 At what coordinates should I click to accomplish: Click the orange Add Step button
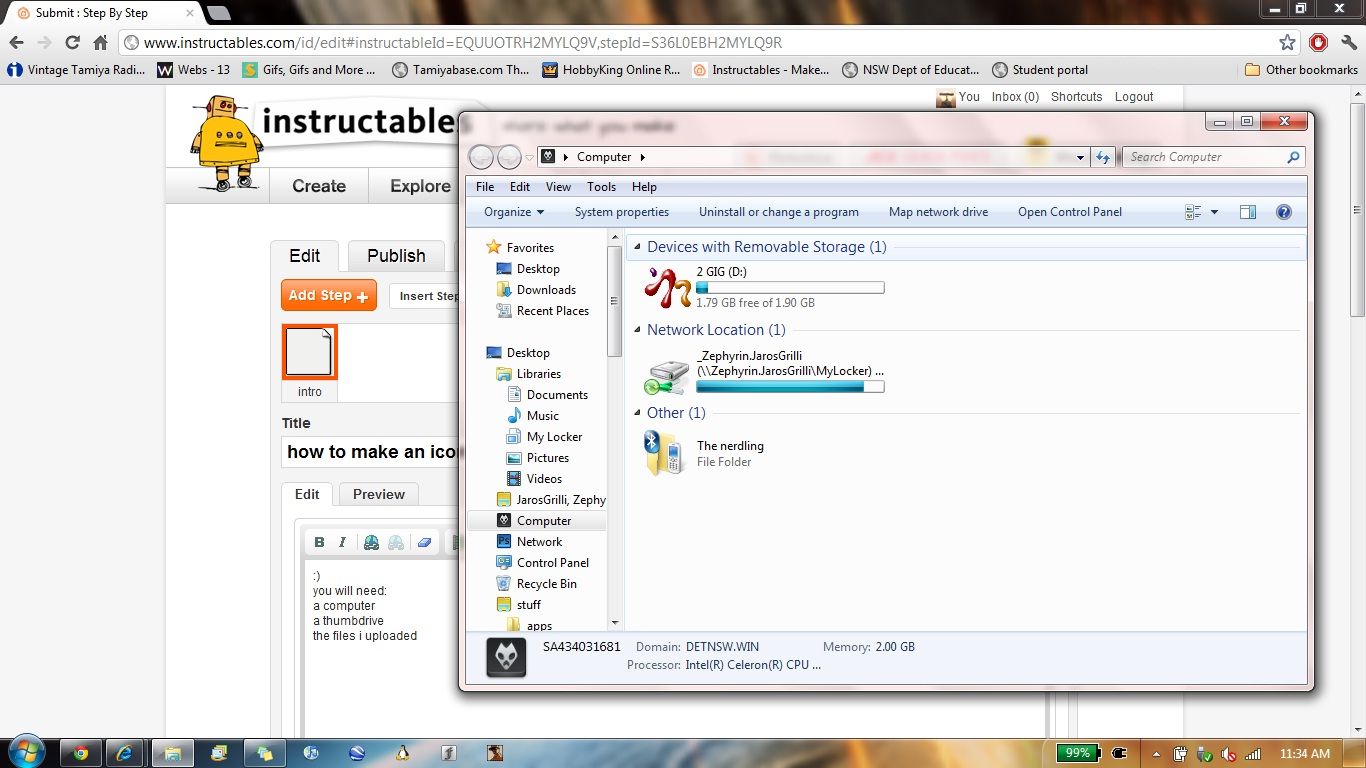click(x=329, y=295)
